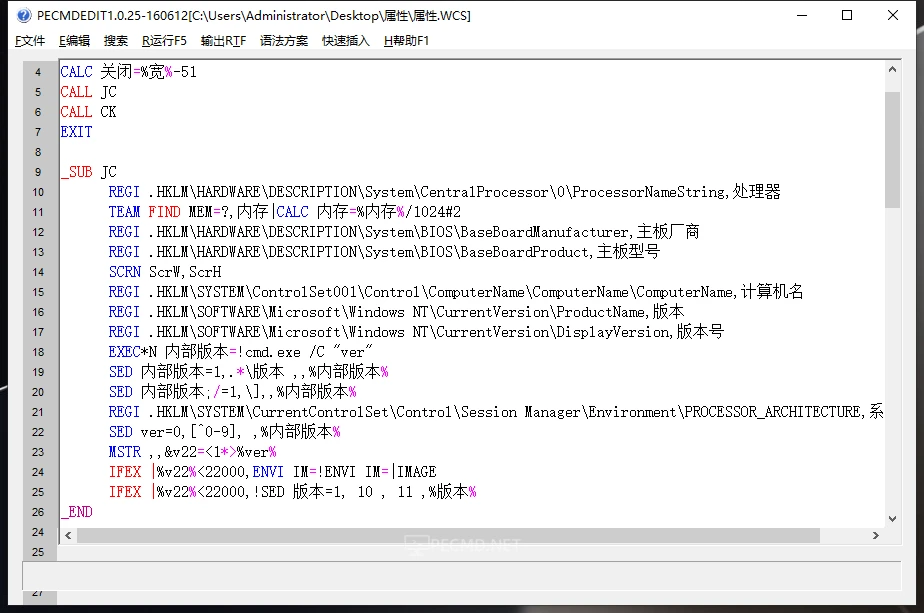Click horizontal scrollbar left arrow
This screenshot has width=924, height=613.
[x=68, y=535]
